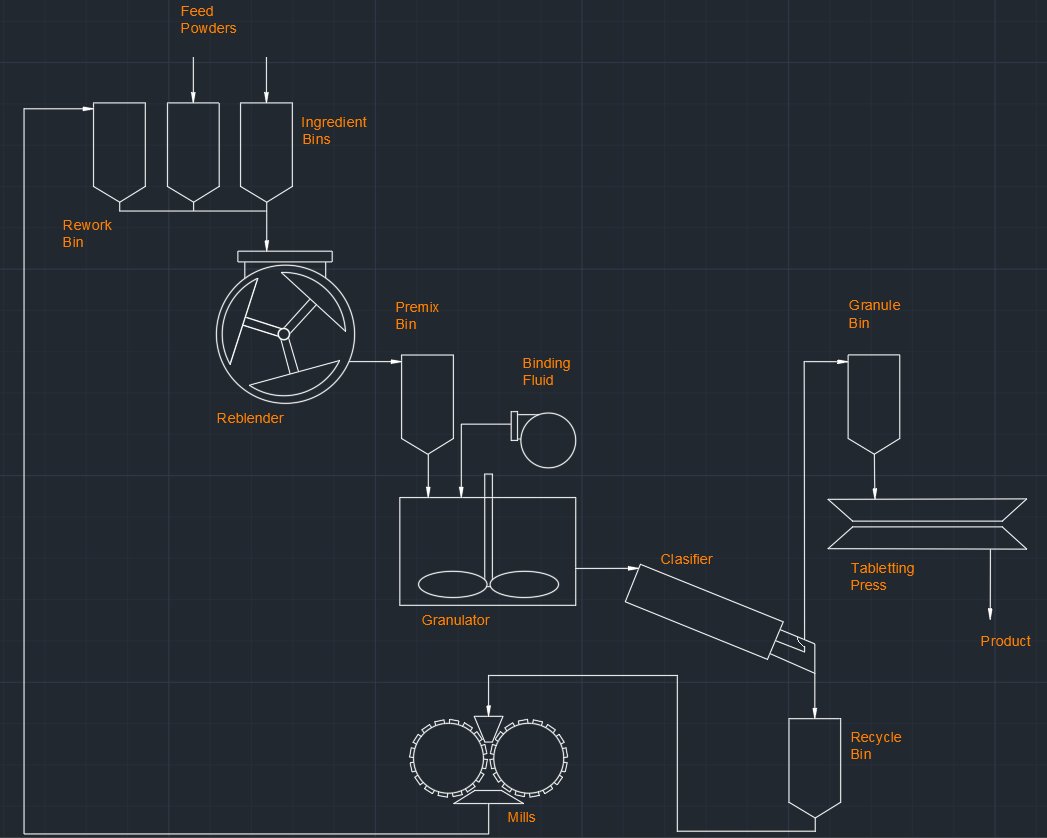1047x838 pixels.
Task: Click the Recycle Bin label
Action: (875, 745)
